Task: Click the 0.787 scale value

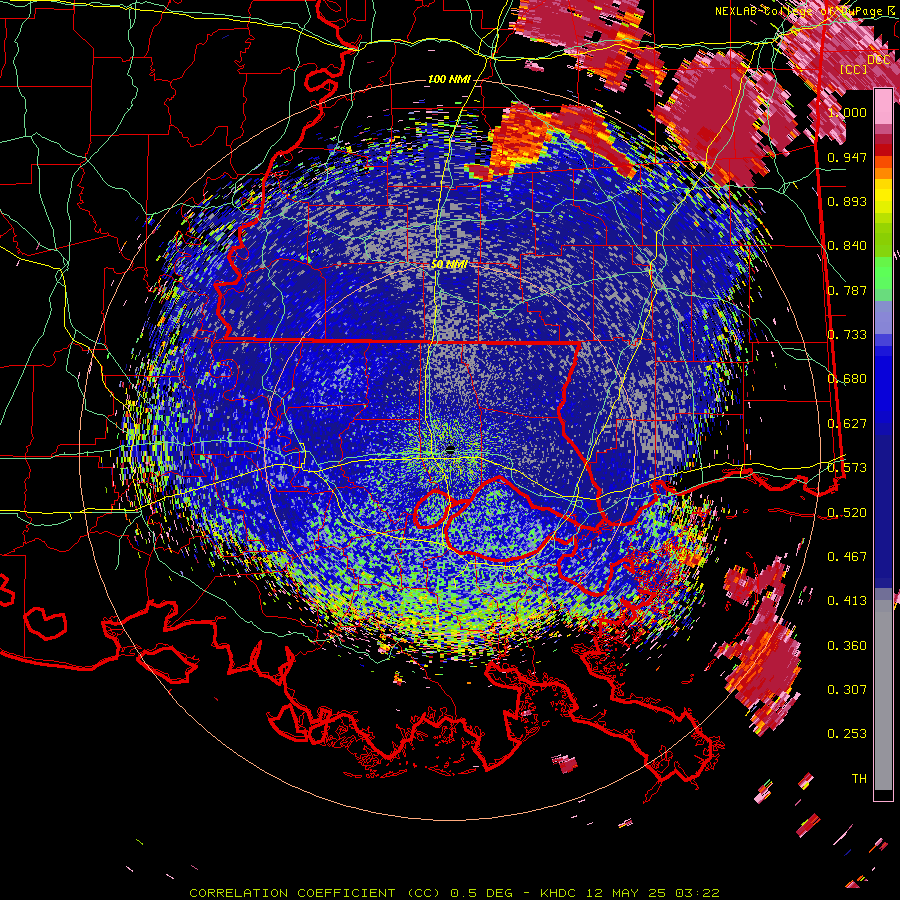Action: coord(847,290)
